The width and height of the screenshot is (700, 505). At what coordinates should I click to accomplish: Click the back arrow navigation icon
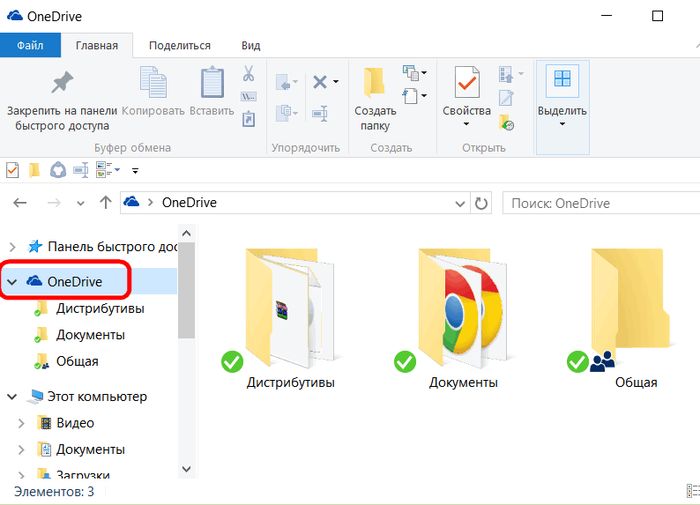pos(20,203)
